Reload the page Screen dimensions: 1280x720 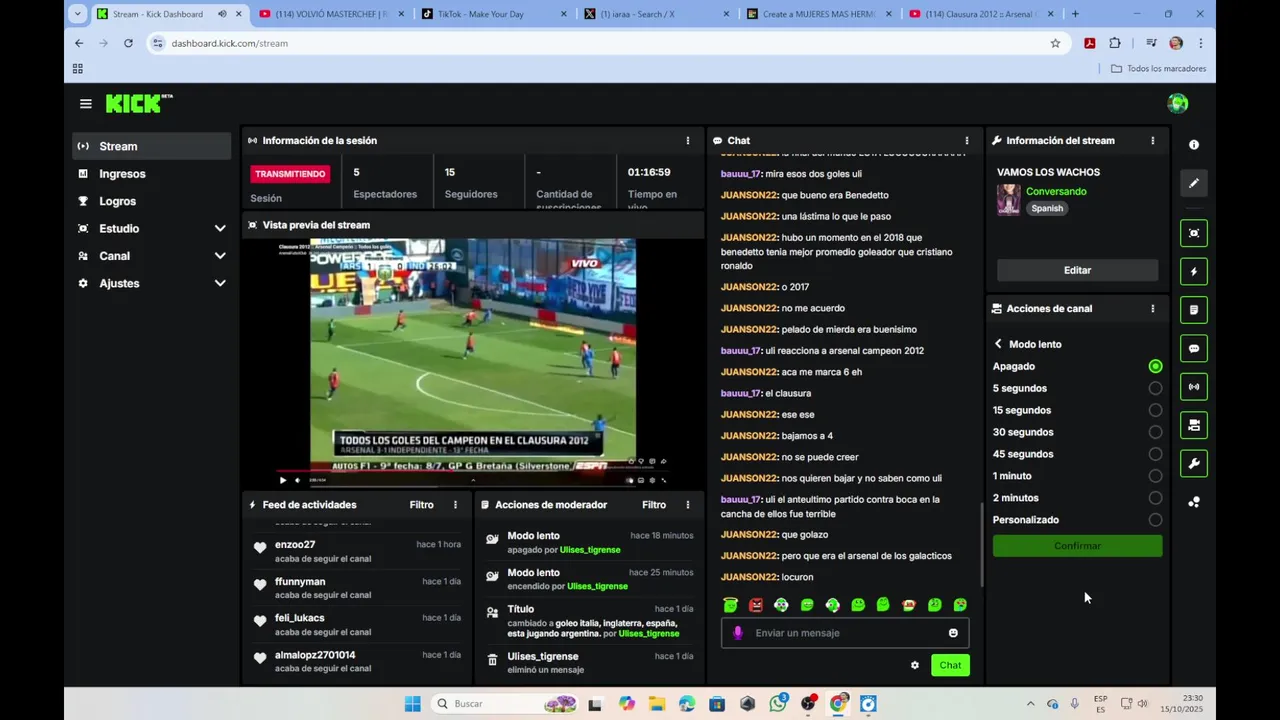pos(128,43)
